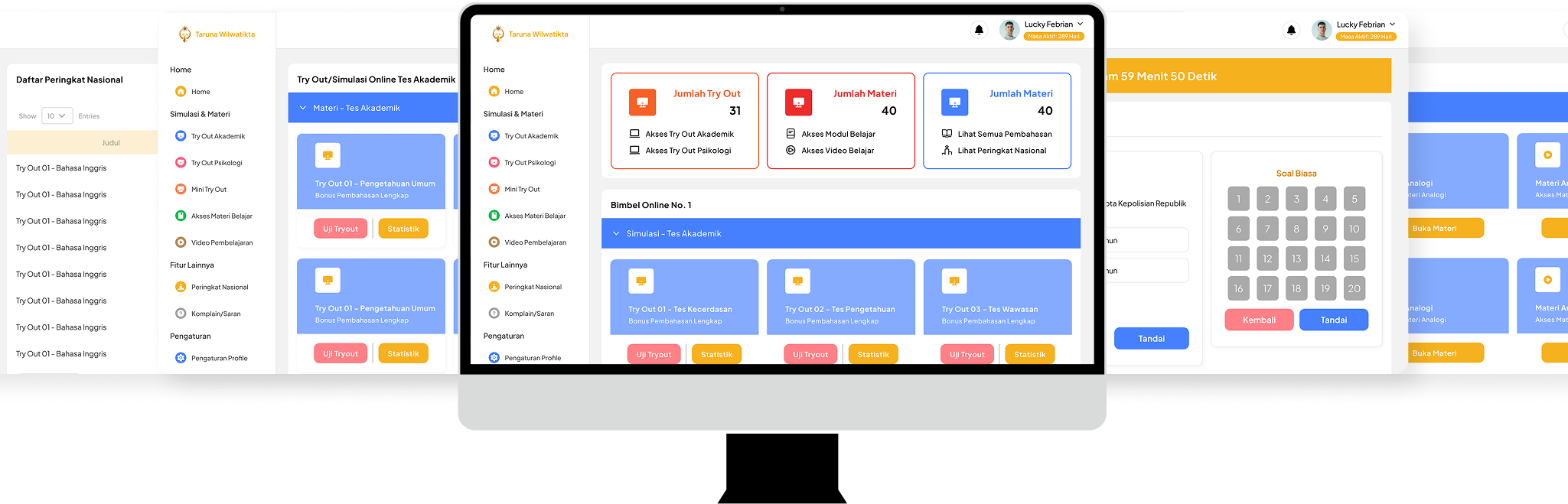Click the Akses Video Belajar play icon

coord(791,150)
